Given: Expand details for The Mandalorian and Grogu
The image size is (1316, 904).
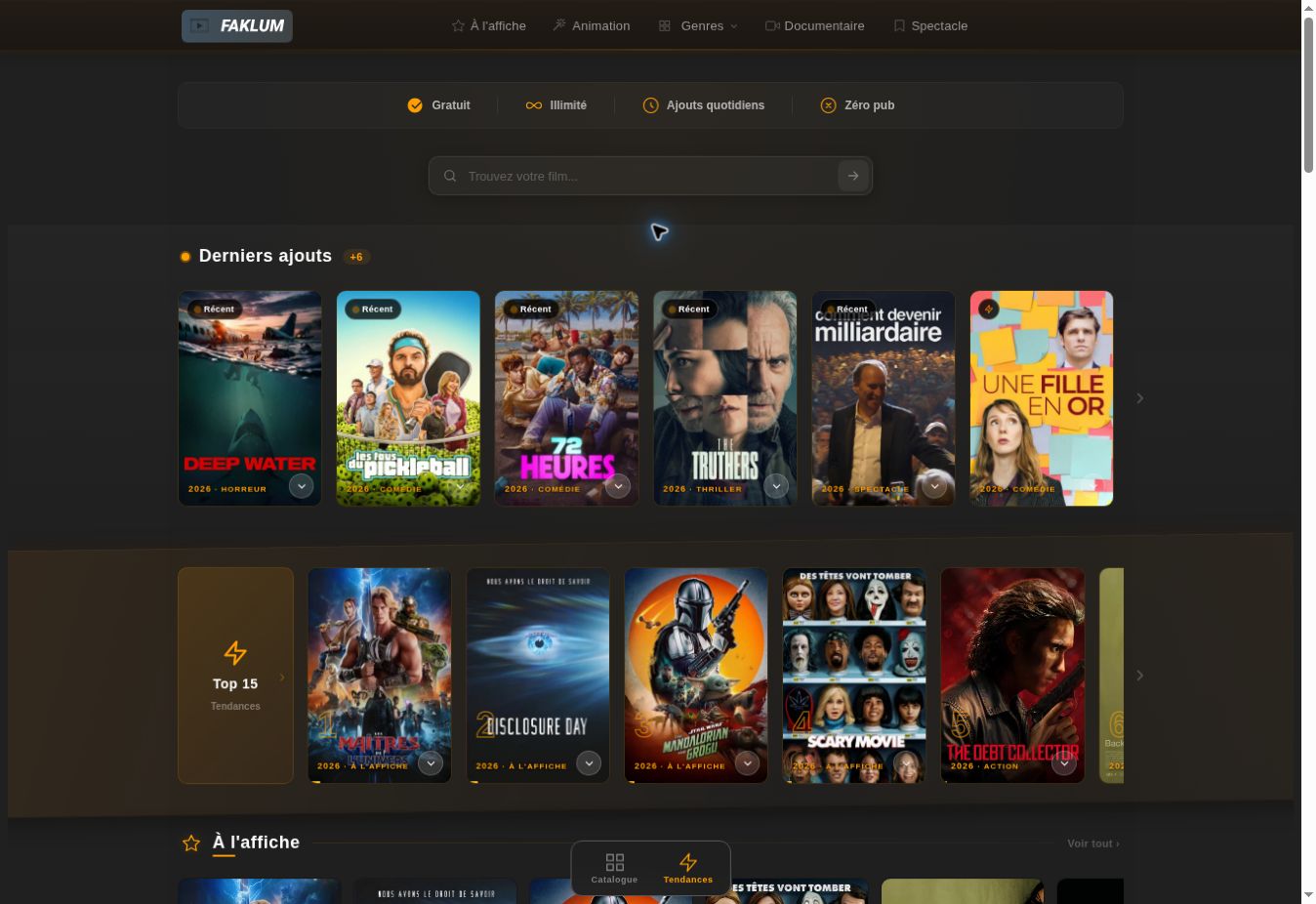Looking at the screenshot, I should pos(747,762).
